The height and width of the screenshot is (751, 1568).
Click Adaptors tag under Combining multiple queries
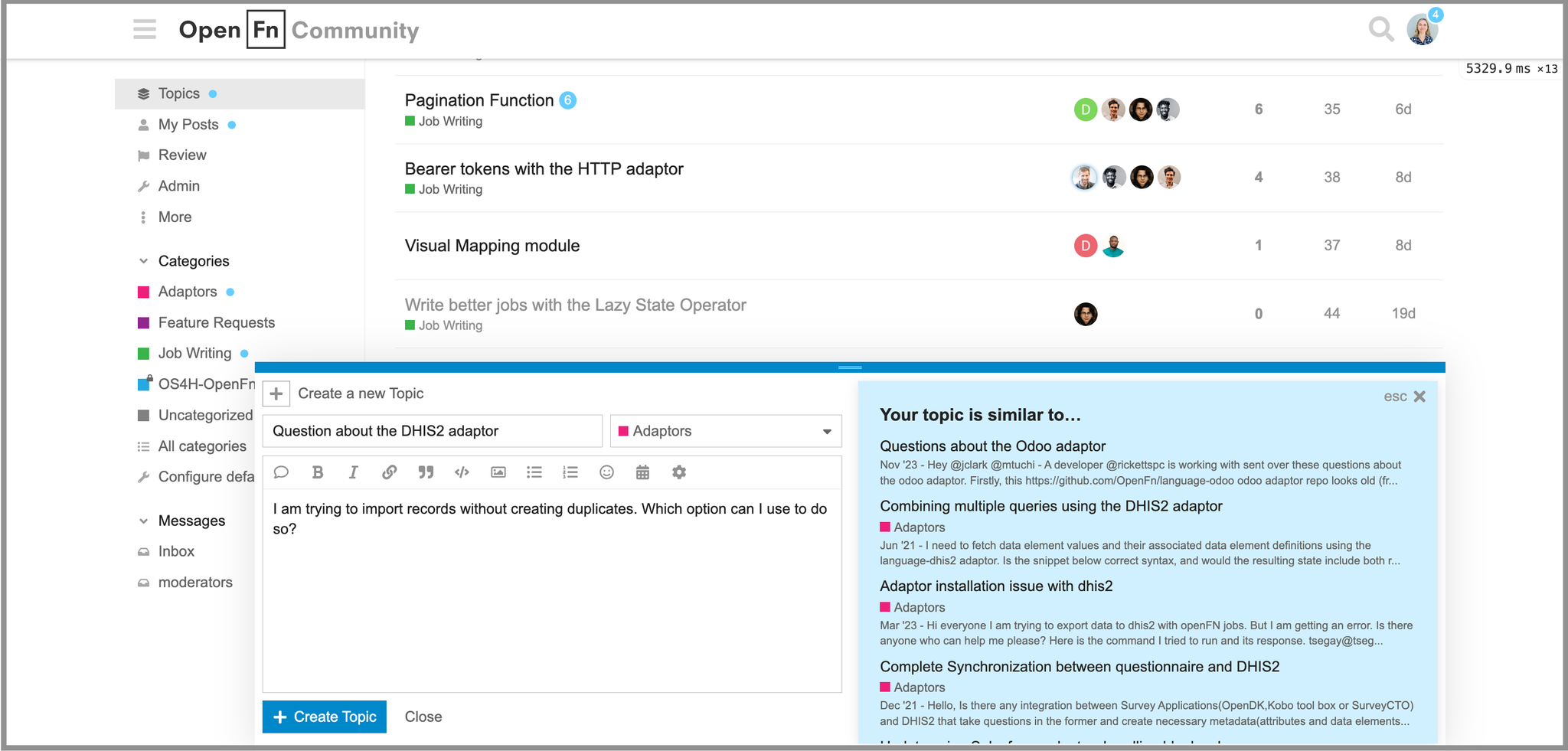913,527
